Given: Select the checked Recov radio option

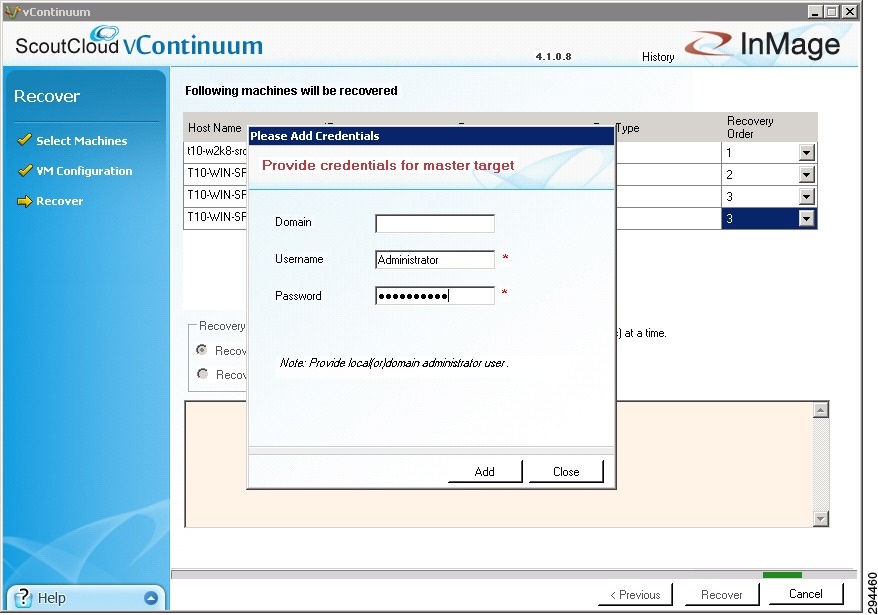Looking at the screenshot, I should click(202, 350).
